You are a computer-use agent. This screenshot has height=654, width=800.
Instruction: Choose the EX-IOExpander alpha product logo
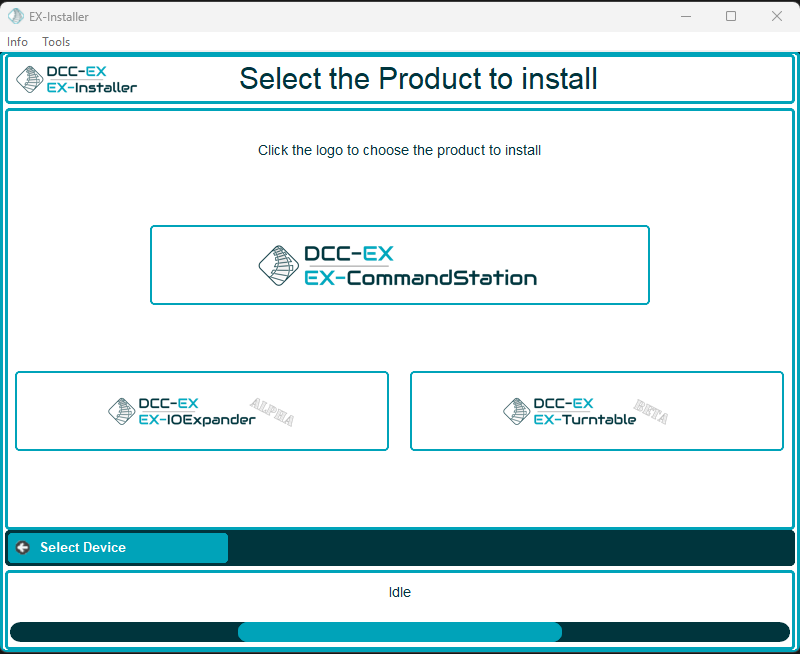(x=202, y=411)
